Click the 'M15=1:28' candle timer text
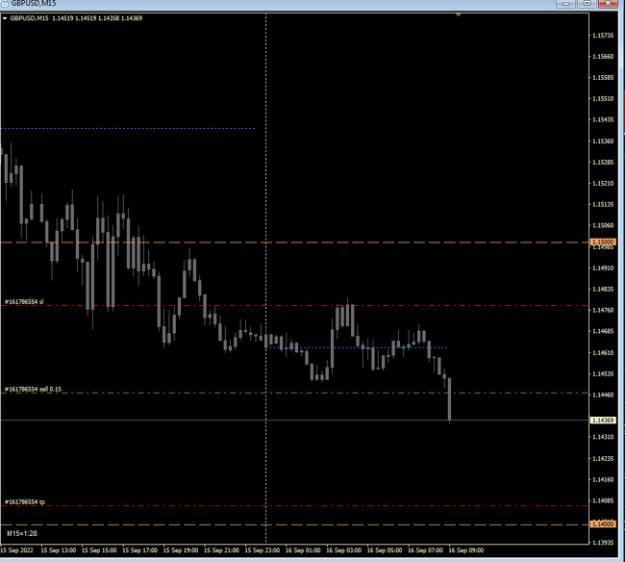Screen dimensions: 625x562 (x=22, y=533)
